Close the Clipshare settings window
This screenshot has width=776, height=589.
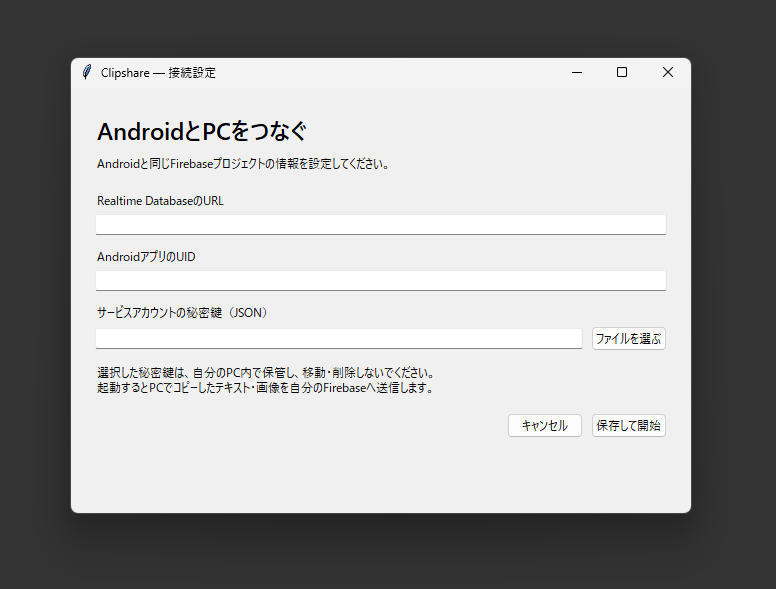tap(668, 72)
